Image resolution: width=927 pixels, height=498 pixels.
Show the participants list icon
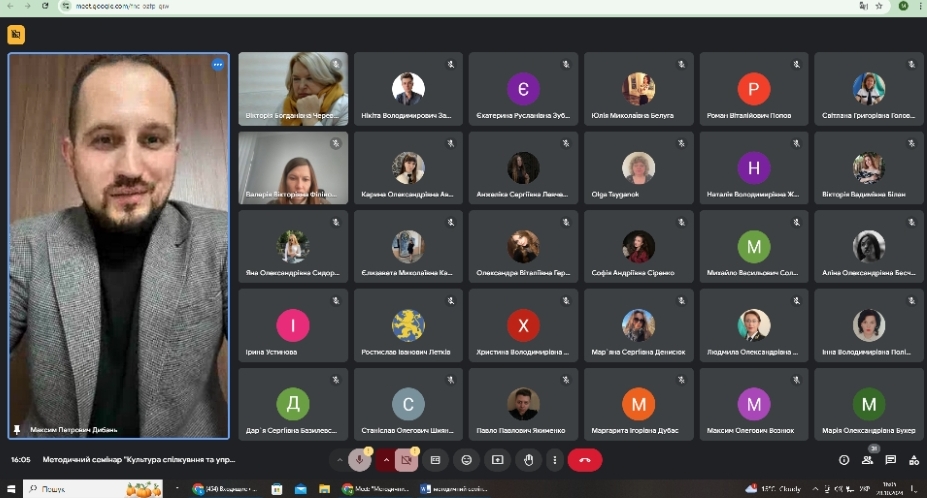point(867,460)
